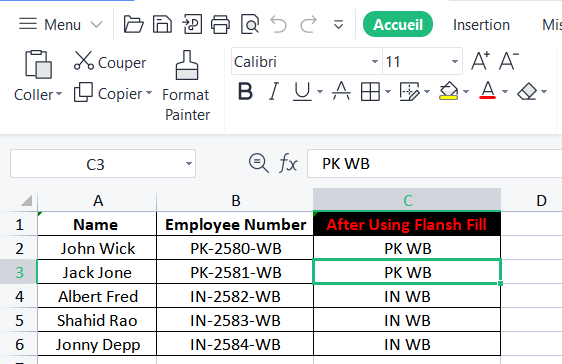562x364 pixels.
Task: Expand the borders dropdown arrow
Action: point(388,92)
